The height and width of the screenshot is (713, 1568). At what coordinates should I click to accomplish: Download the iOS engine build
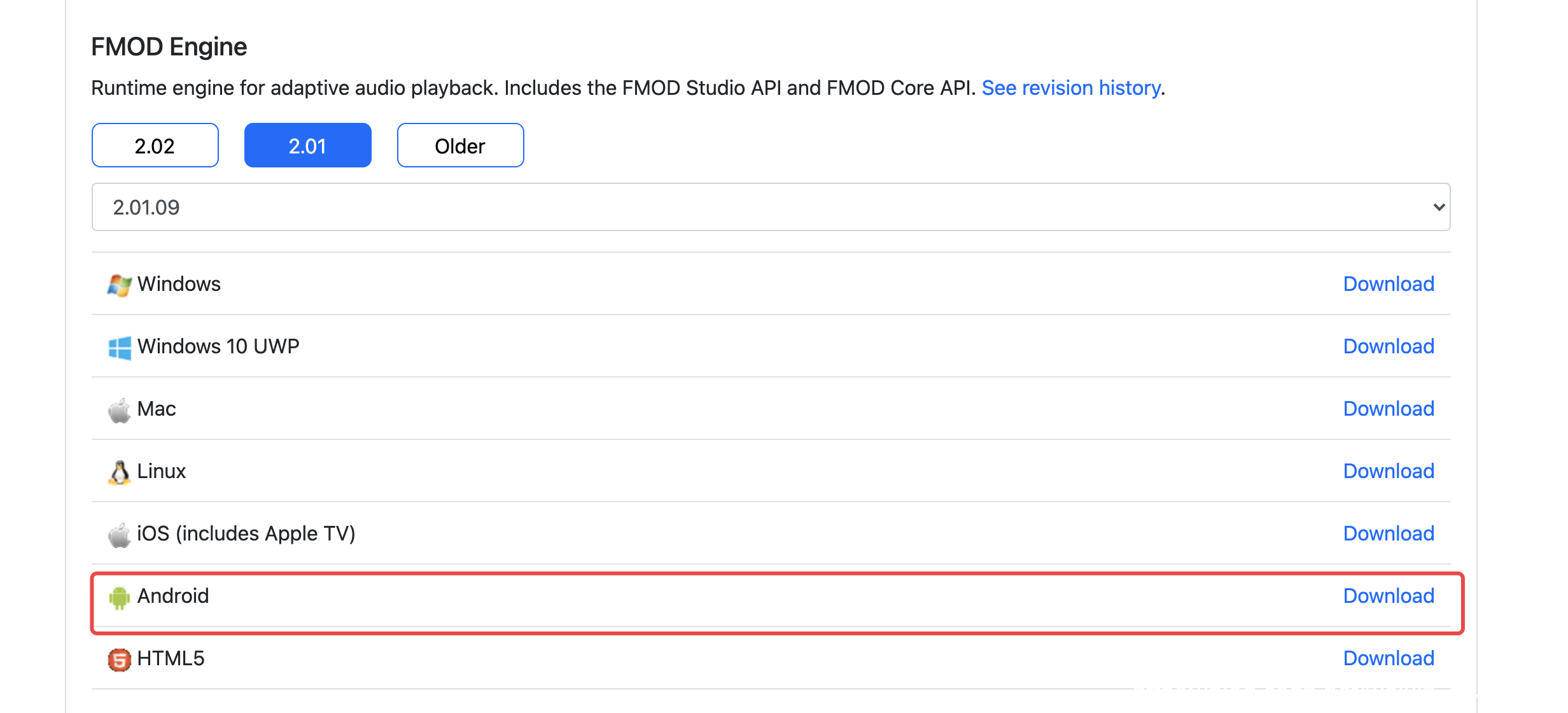tap(1388, 533)
